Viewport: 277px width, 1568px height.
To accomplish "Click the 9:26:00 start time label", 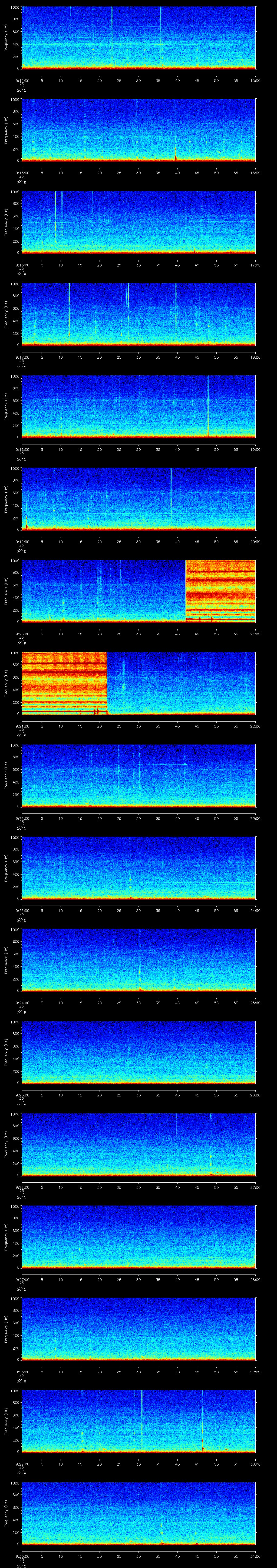I will 22,1187.
